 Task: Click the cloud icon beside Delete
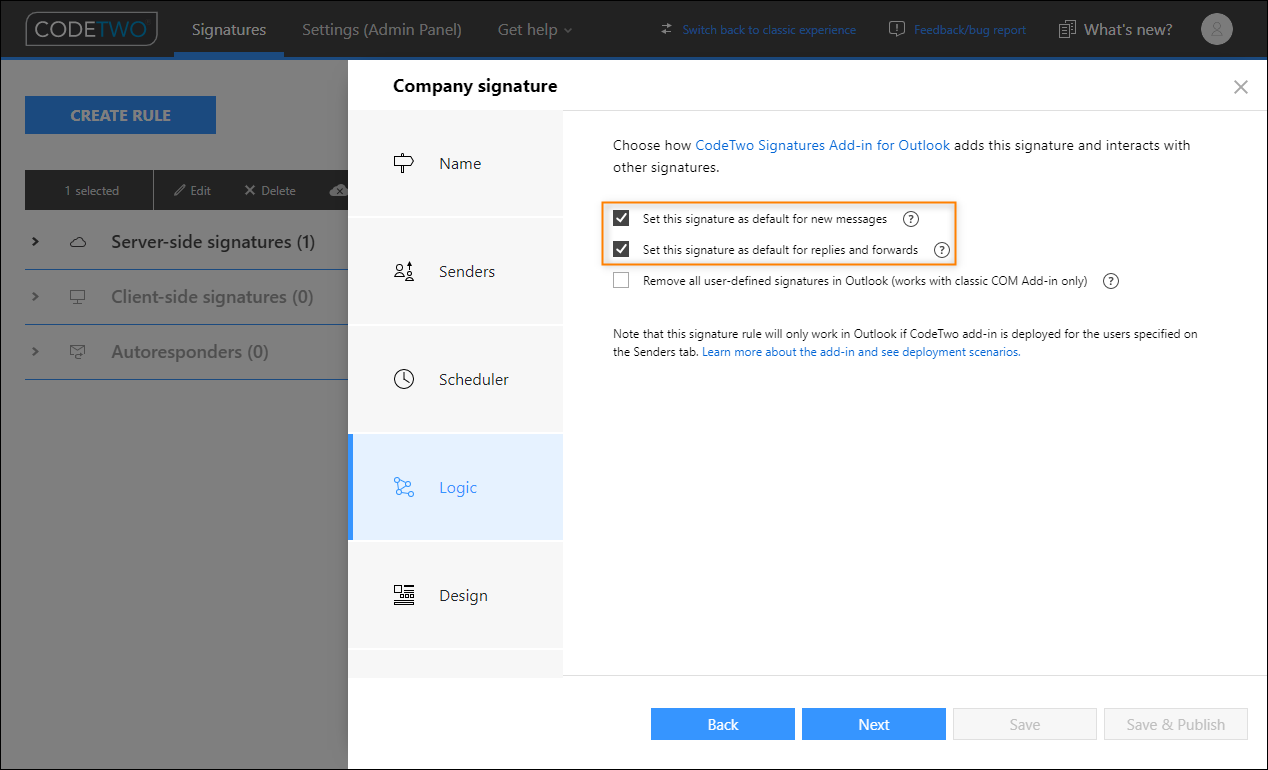point(338,190)
